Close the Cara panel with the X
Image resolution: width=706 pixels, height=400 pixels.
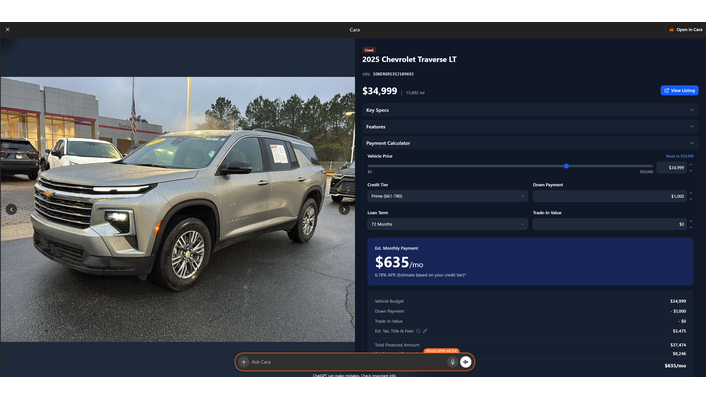pos(8,30)
